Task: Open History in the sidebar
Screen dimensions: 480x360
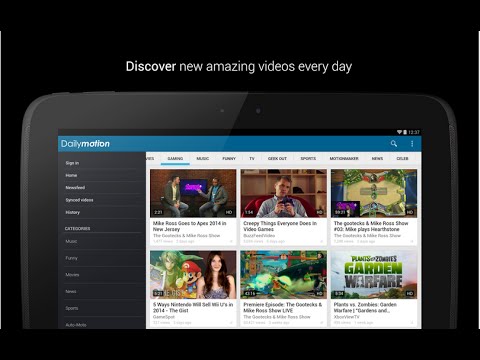Action: point(103,212)
